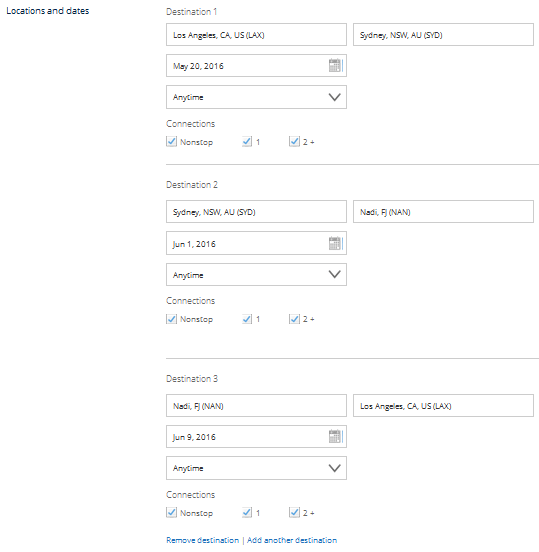Uncheck 1 connection checkbox in Destination 1
This screenshot has height=552, width=539.
click(x=247, y=142)
